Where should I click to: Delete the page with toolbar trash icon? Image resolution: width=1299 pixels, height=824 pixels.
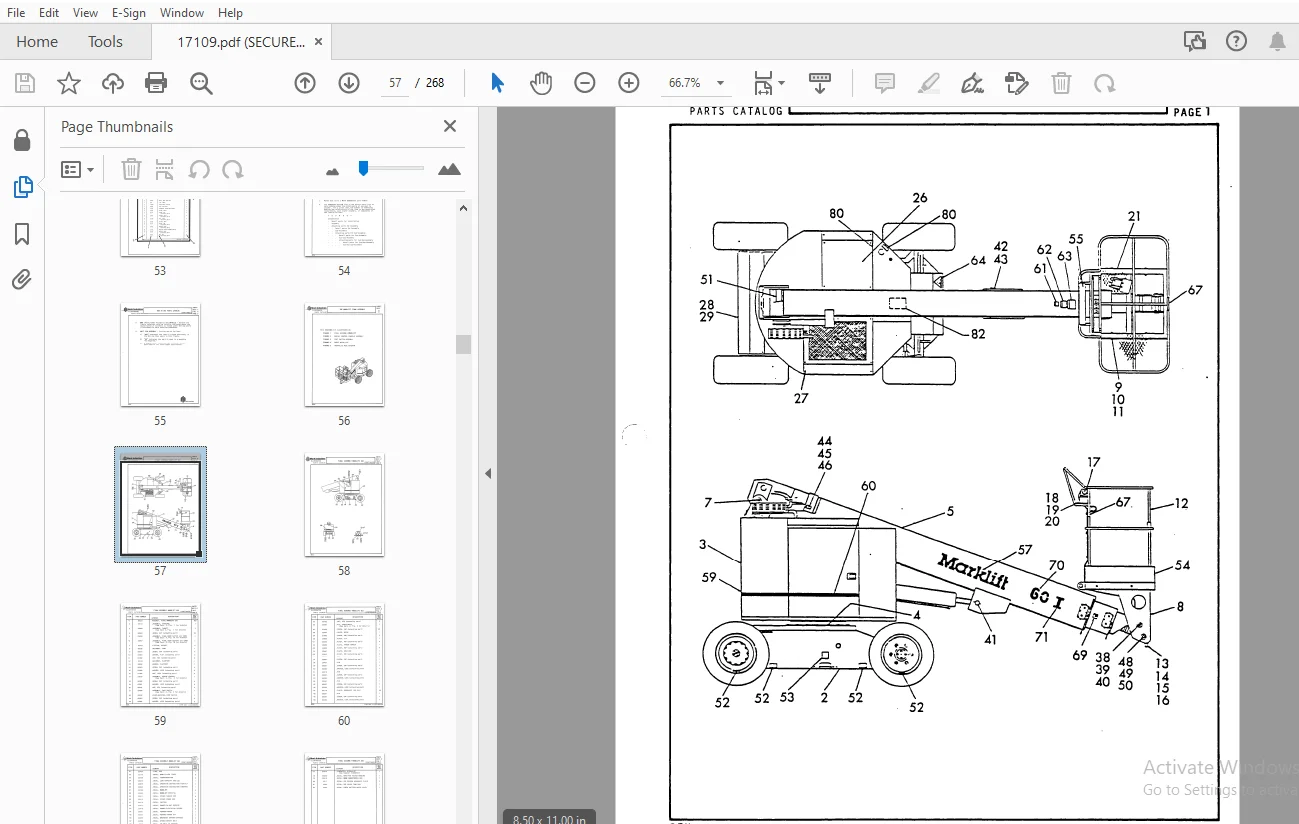[1061, 83]
